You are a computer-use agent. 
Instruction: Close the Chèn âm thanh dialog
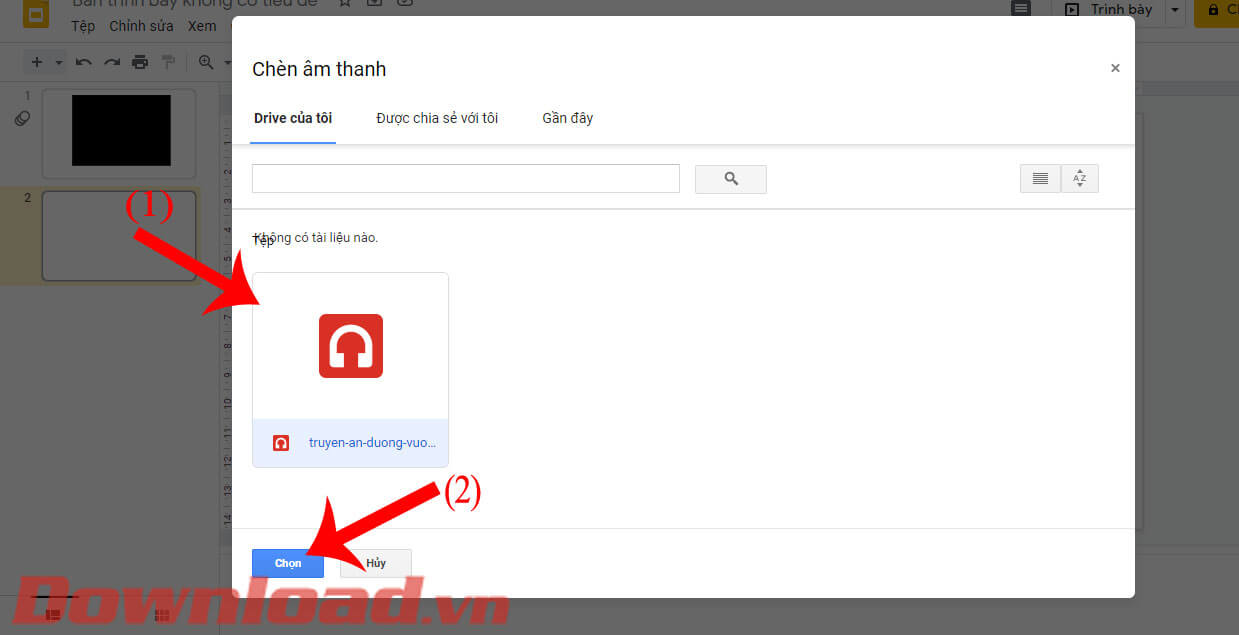tap(1115, 68)
